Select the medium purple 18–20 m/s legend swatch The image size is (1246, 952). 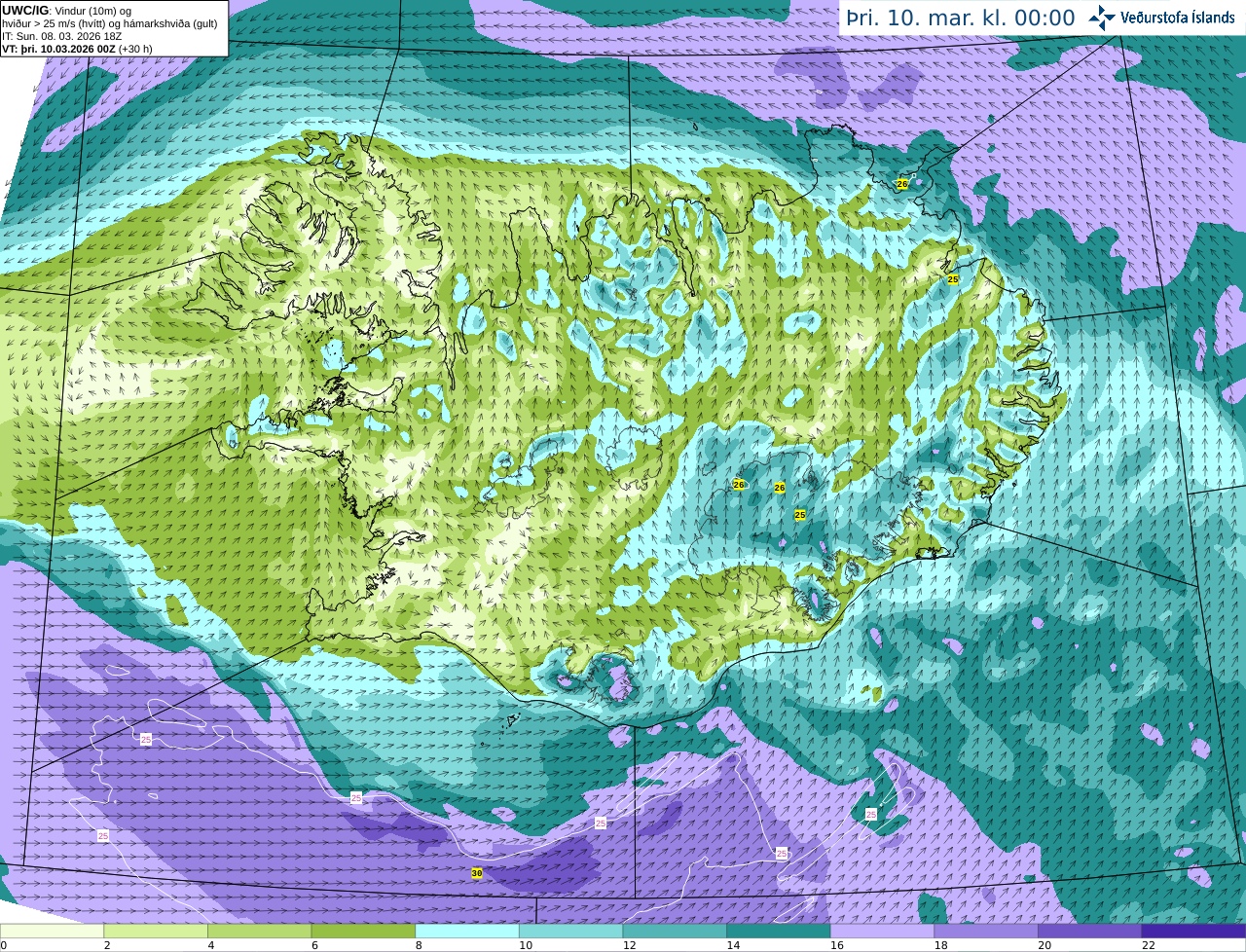986,931
